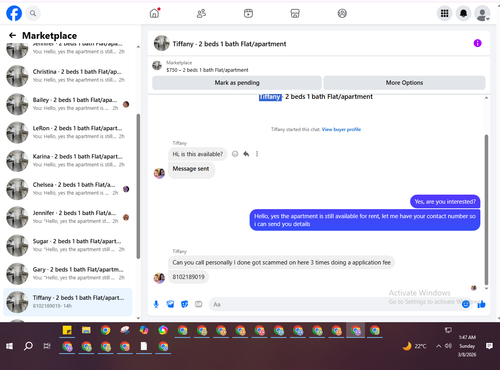React to 'Hi, is this available?' message
The image size is (500, 370).
[235, 154]
